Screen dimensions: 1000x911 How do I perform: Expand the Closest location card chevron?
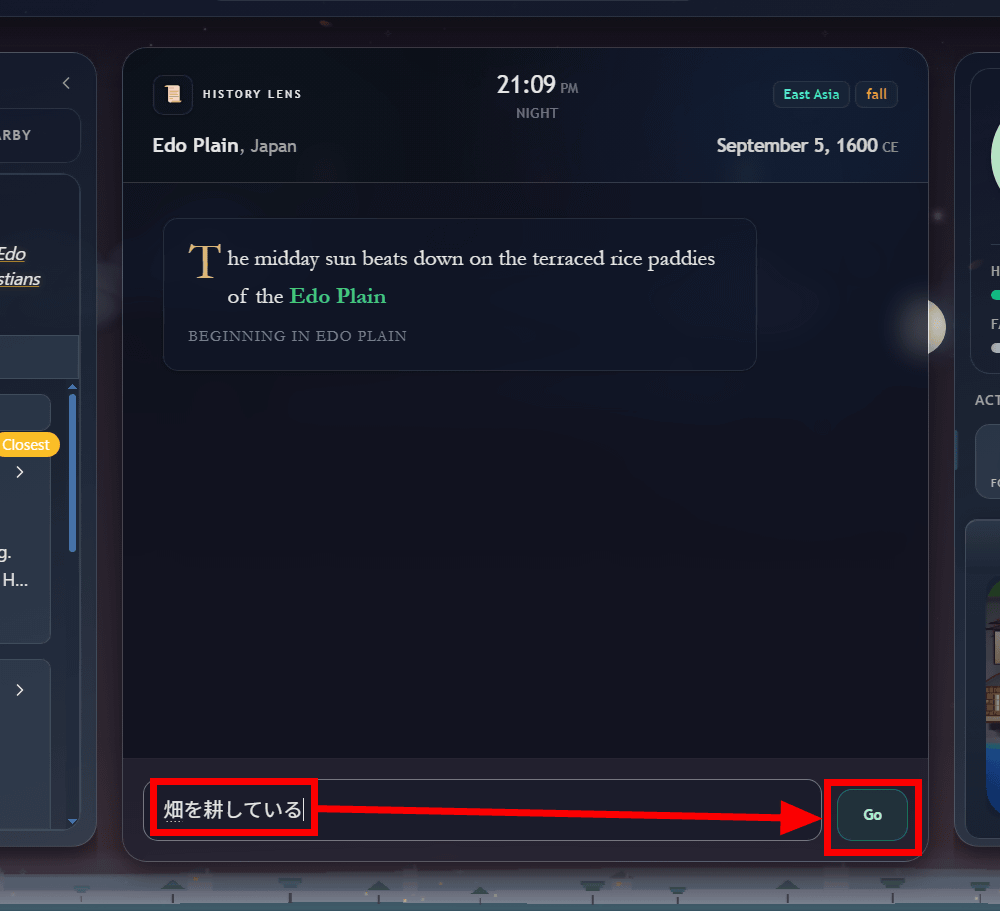[x=20, y=472]
